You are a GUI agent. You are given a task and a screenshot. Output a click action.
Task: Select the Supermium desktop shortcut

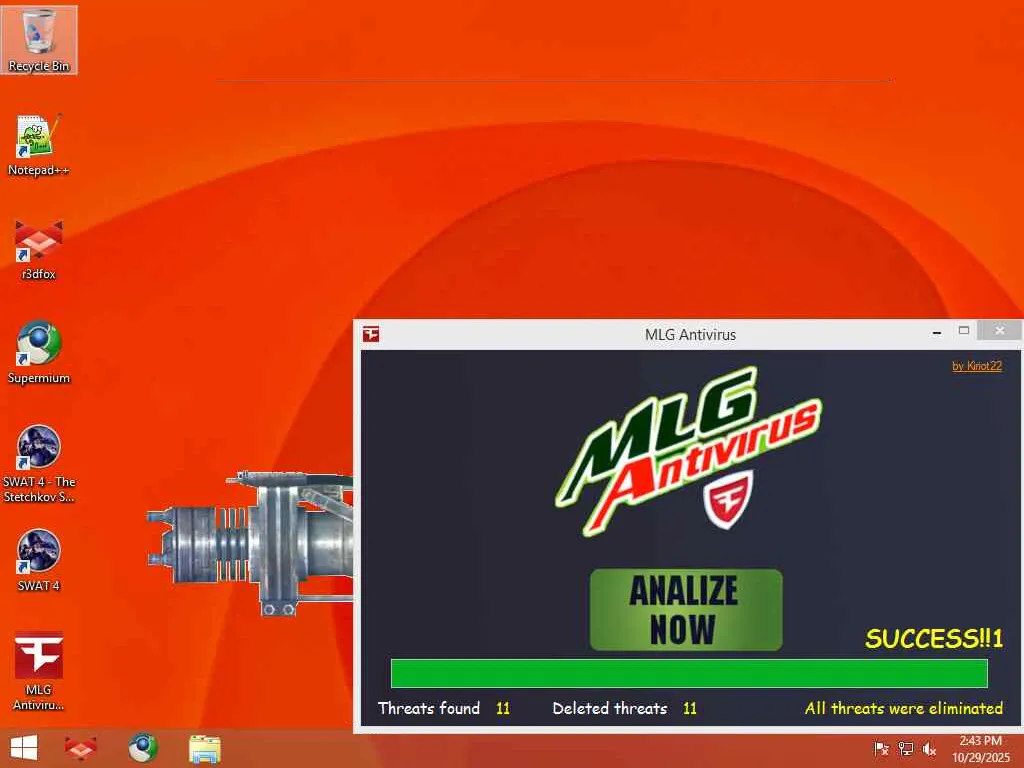click(x=39, y=353)
